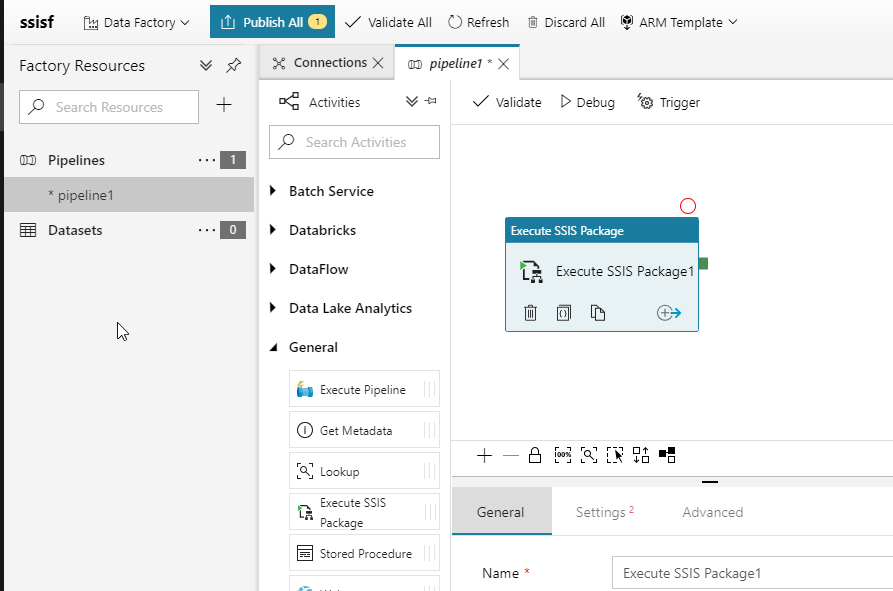Pin the Factory Resources panel
Viewport: 893px width, 591px height.
[233, 66]
